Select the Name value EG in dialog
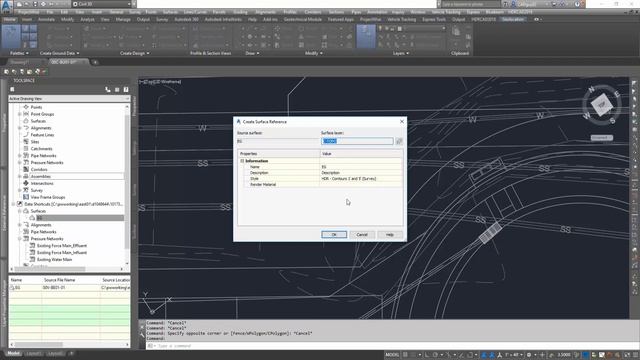The height and width of the screenshot is (360, 640). pos(361,167)
